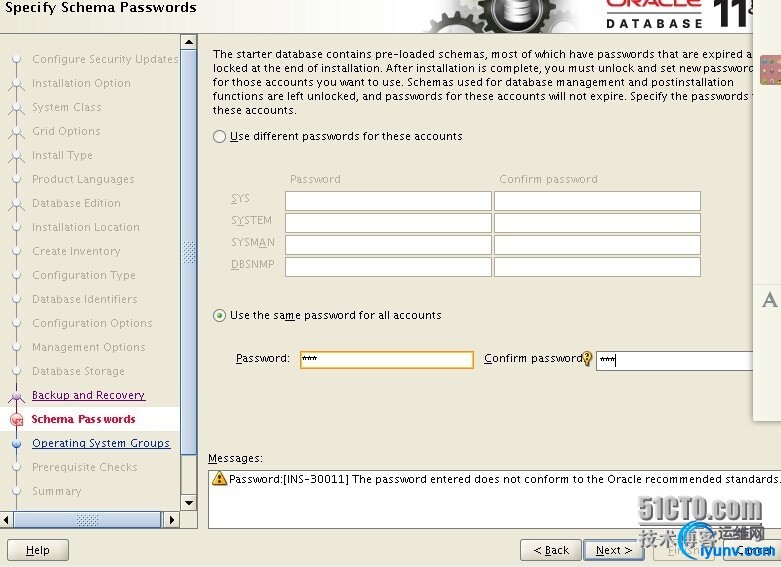
Task: Click the sidebar scroll left arrow
Action: 6,520
